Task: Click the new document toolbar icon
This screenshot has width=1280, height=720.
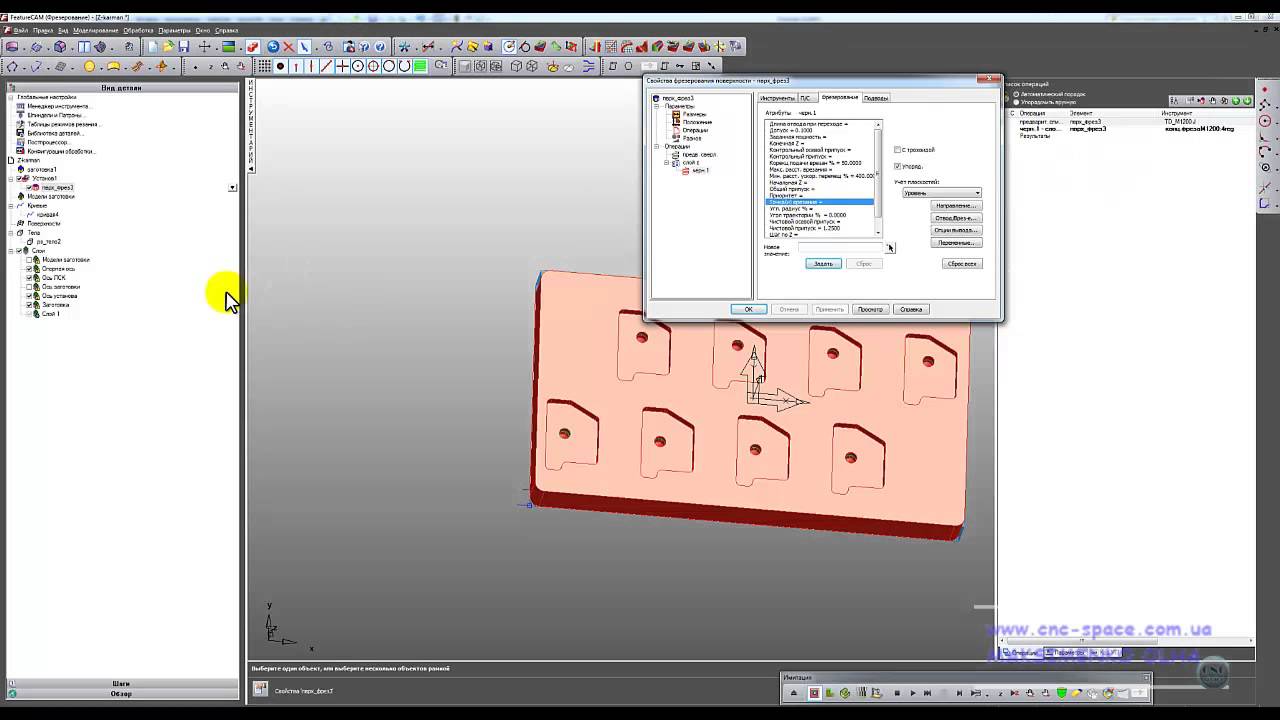Action: click(x=151, y=47)
